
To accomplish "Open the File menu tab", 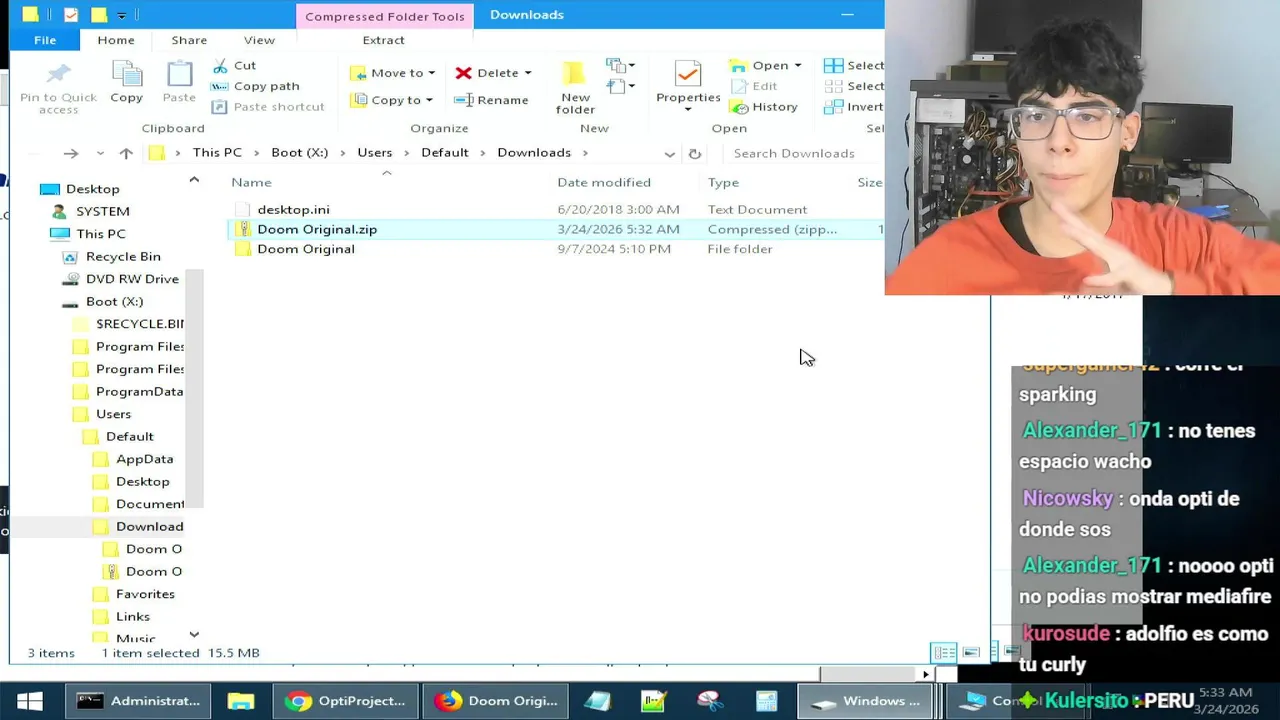I will point(45,40).
